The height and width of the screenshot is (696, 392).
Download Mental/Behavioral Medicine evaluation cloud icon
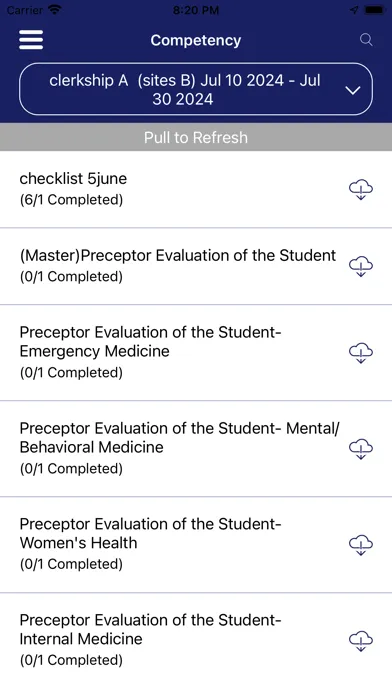360,449
